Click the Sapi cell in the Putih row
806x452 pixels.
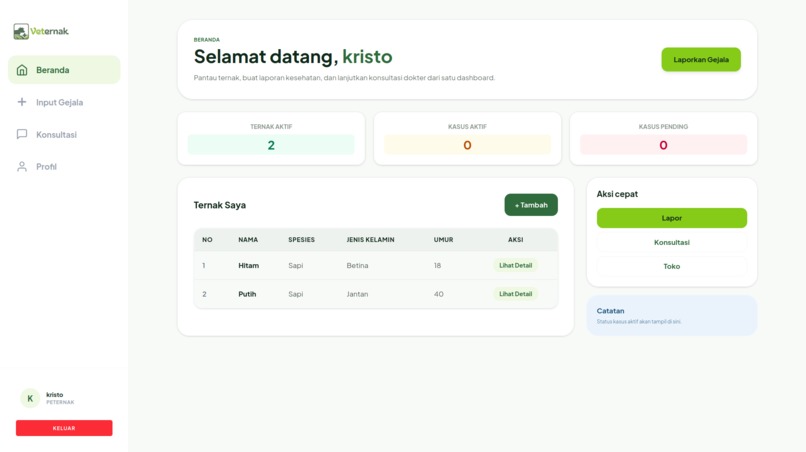pyautogui.click(x=296, y=294)
